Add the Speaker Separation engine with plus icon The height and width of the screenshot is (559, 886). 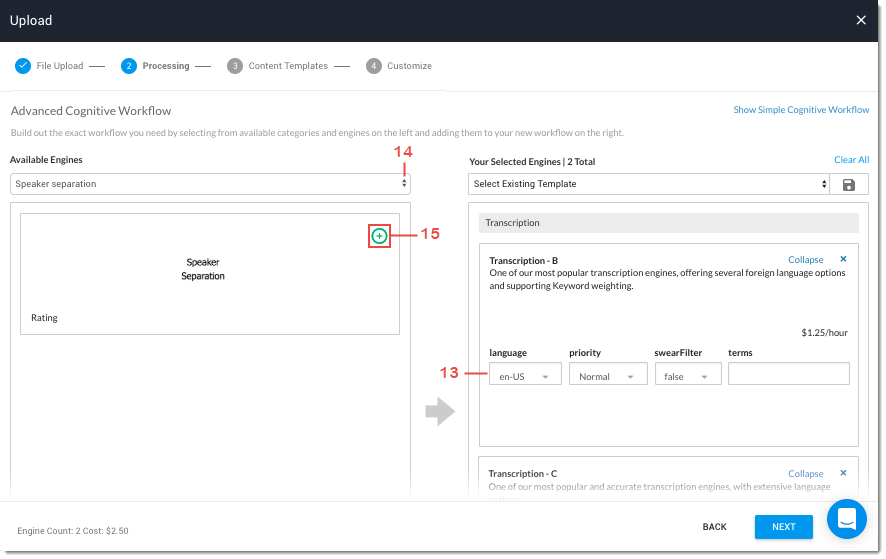(379, 236)
